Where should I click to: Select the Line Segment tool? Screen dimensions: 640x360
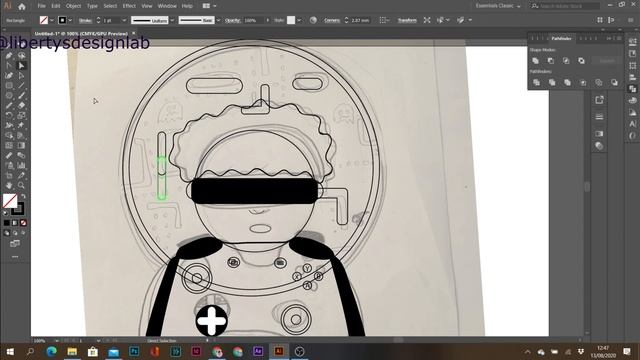tap(21, 86)
